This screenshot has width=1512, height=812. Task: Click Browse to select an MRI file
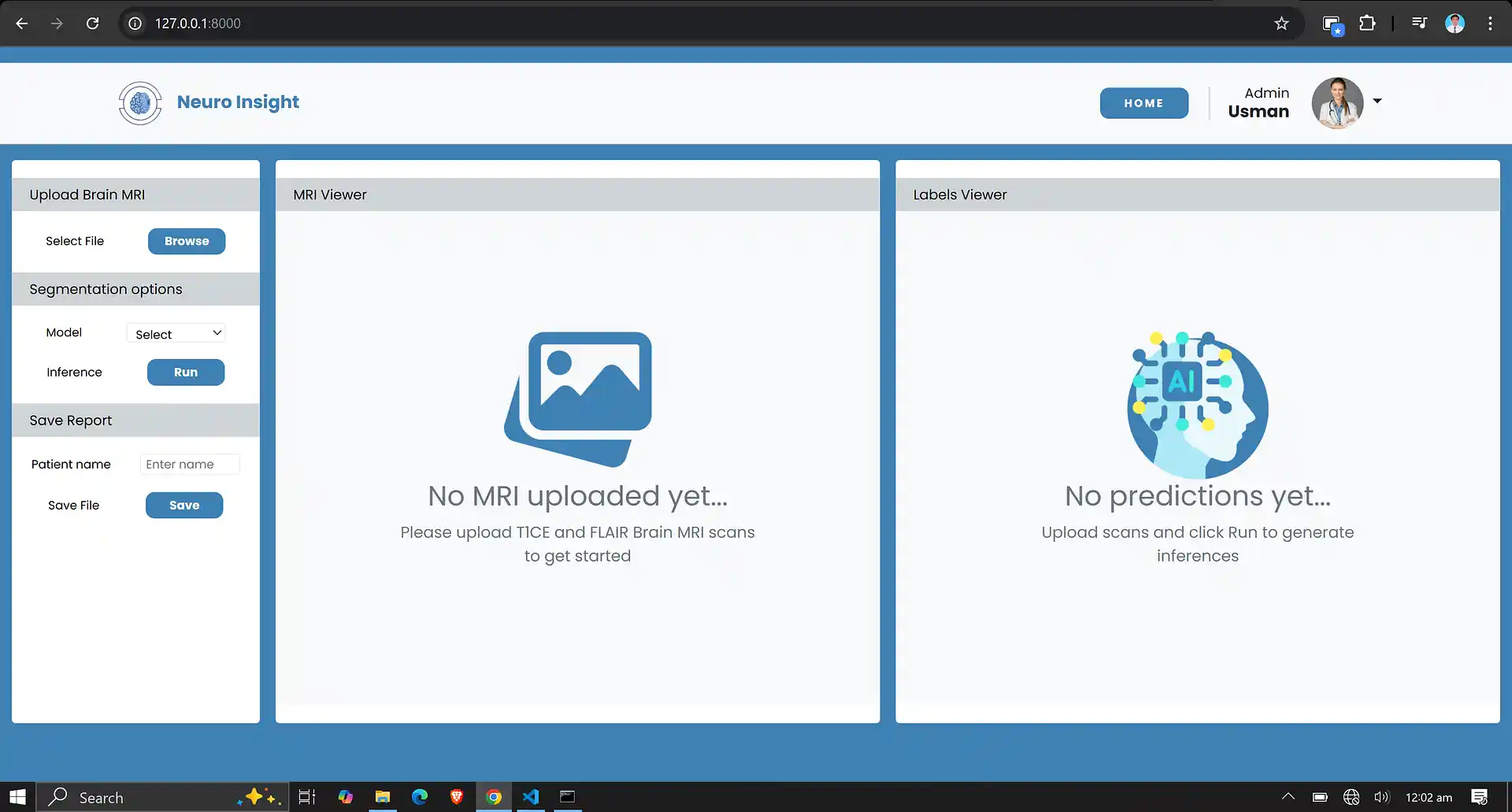[x=187, y=241]
